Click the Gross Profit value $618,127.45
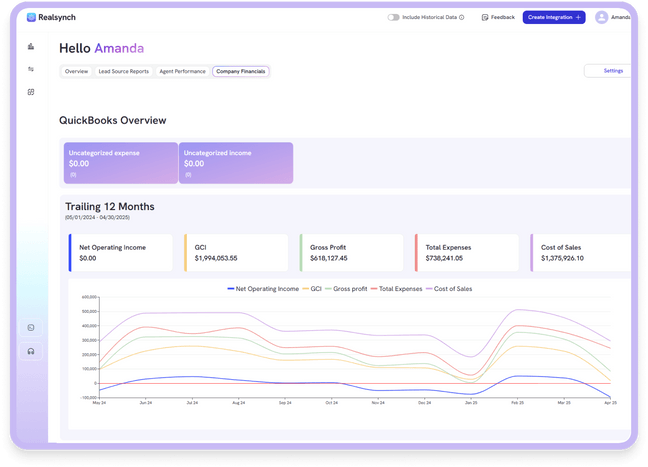648x467 pixels. 329,258
